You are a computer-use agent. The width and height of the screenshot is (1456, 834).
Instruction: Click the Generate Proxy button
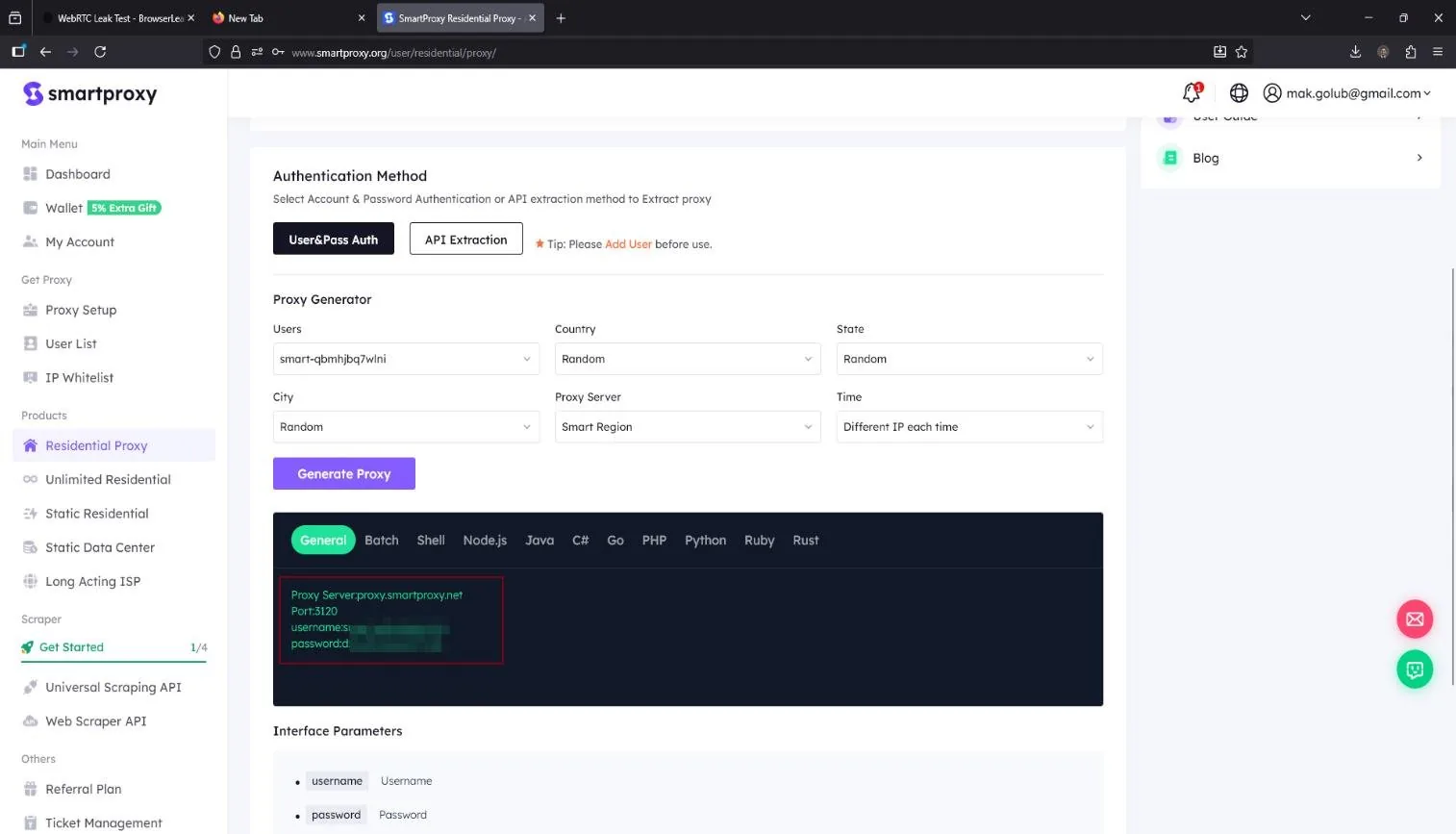pyautogui.click(x=344, y=474)
